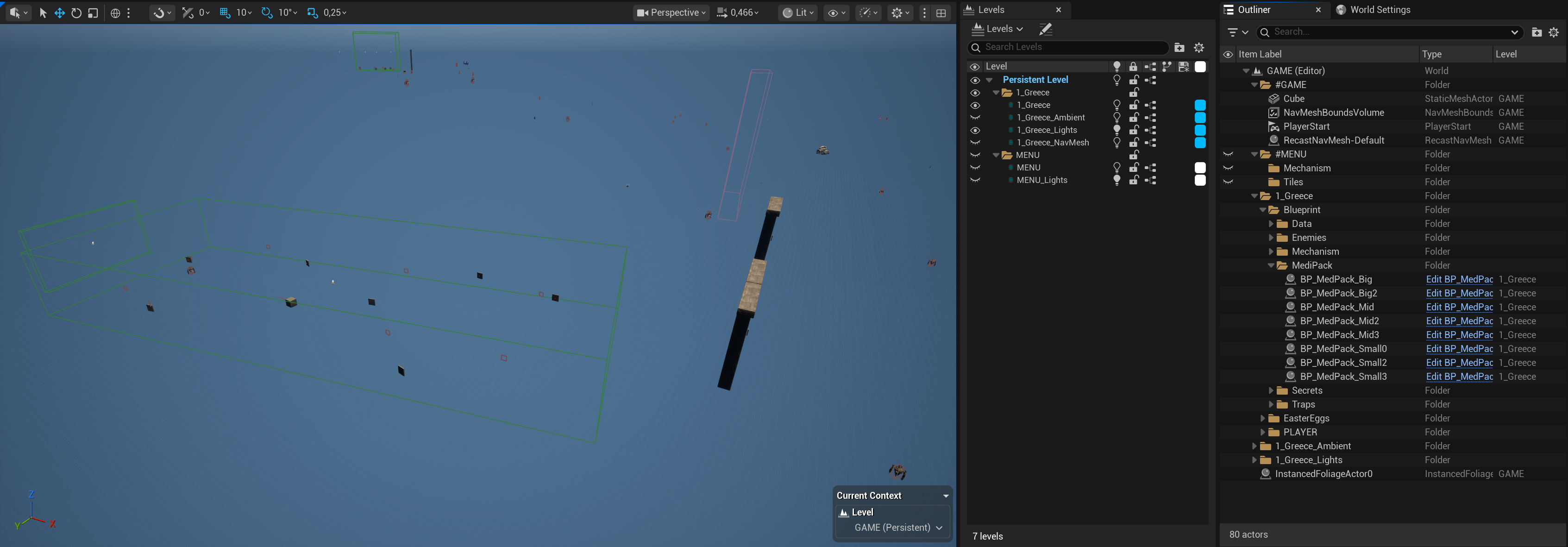Screen dimensions: 1568x547
Task: Toggle rotation snapping icon
Action: click(267, 13)
